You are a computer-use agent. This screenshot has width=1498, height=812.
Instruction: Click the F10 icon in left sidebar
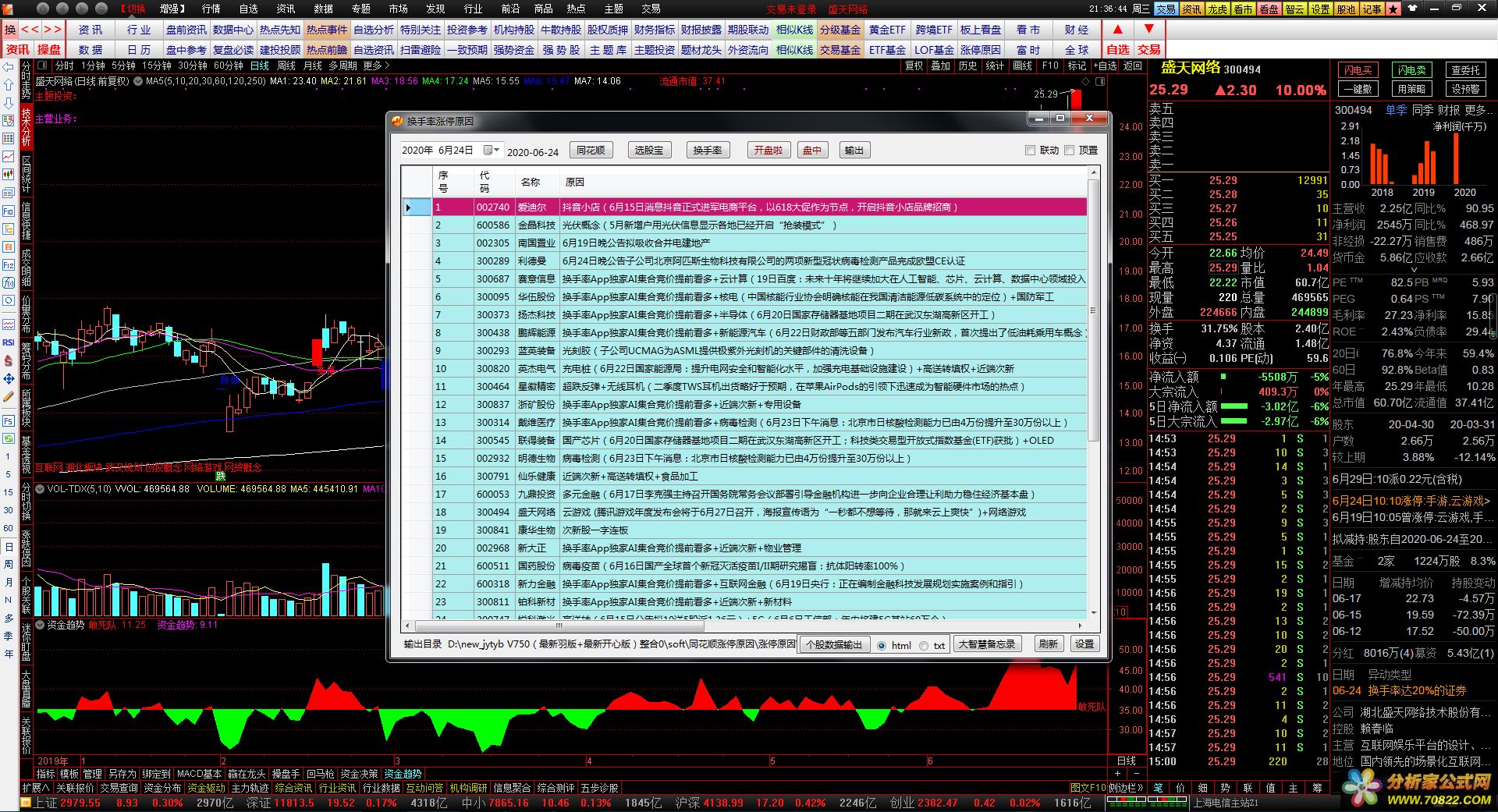9,211
